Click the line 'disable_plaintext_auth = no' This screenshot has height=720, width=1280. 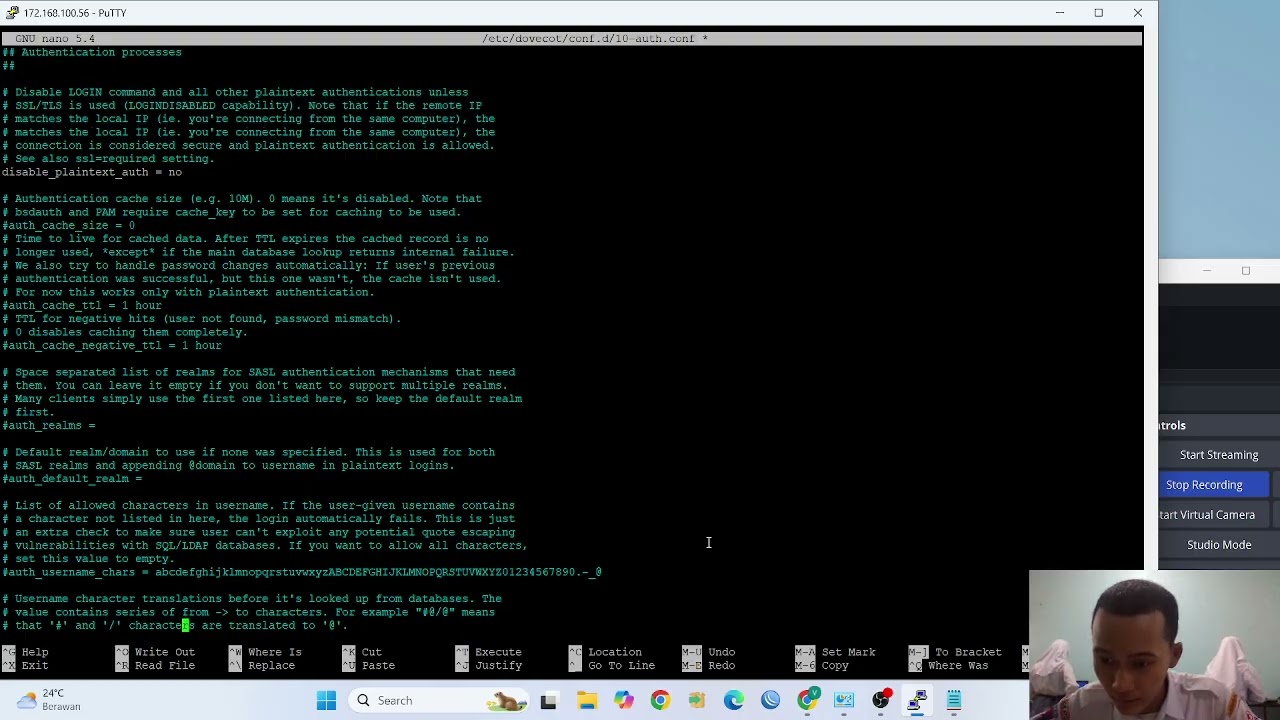point(92,172)
